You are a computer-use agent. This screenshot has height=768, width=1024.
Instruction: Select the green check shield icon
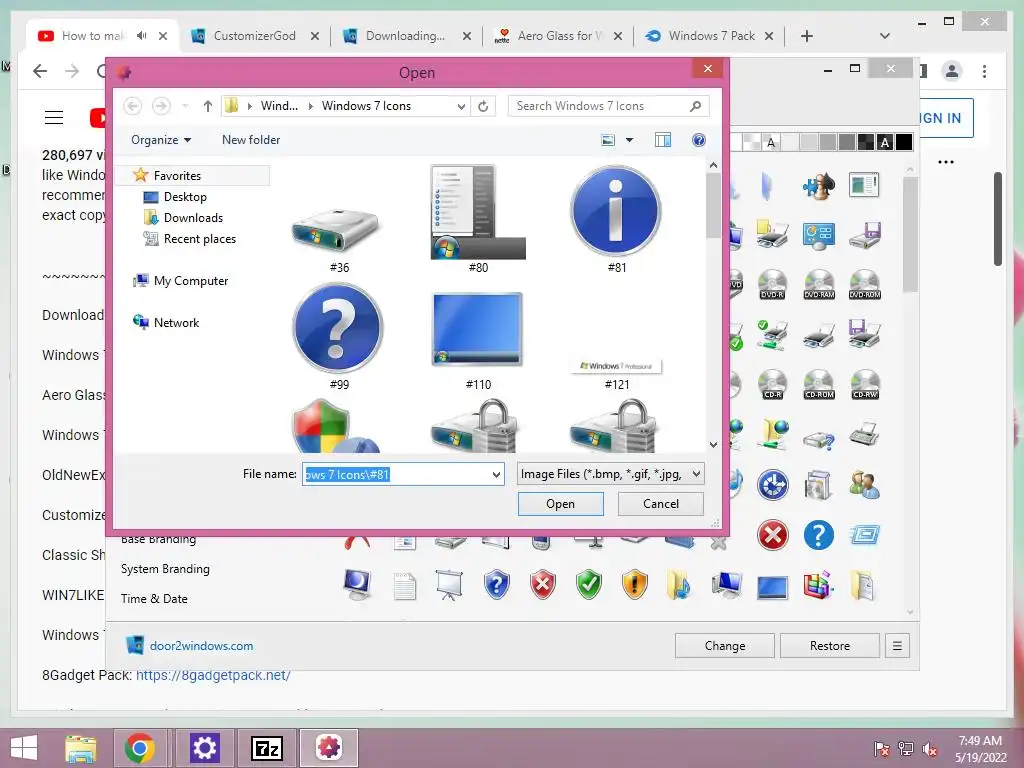click(x=588, y=584)
